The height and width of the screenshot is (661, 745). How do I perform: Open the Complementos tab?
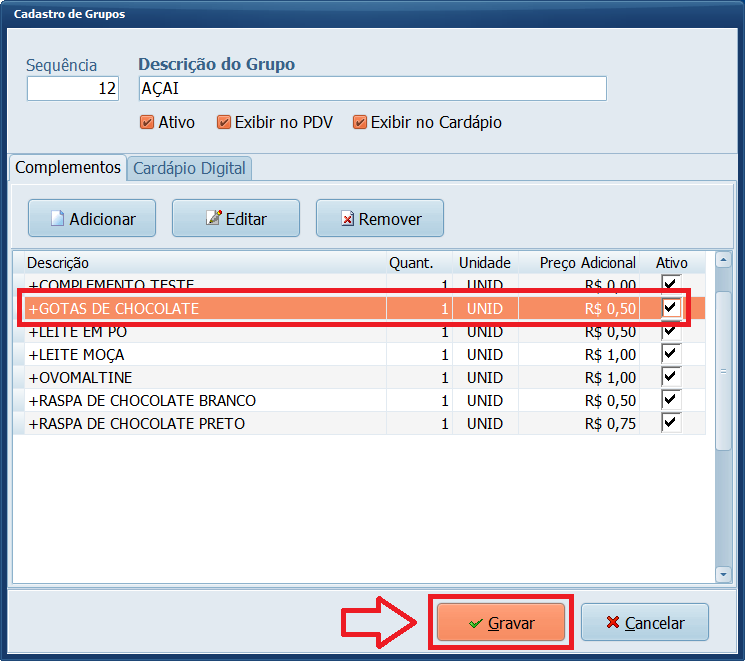(x=68, y=167)
